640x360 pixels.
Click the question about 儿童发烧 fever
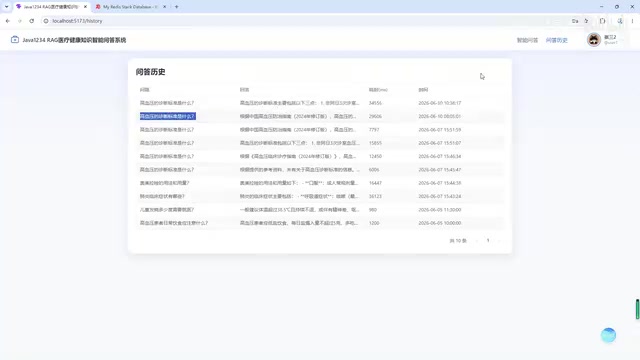coord(167,210)
